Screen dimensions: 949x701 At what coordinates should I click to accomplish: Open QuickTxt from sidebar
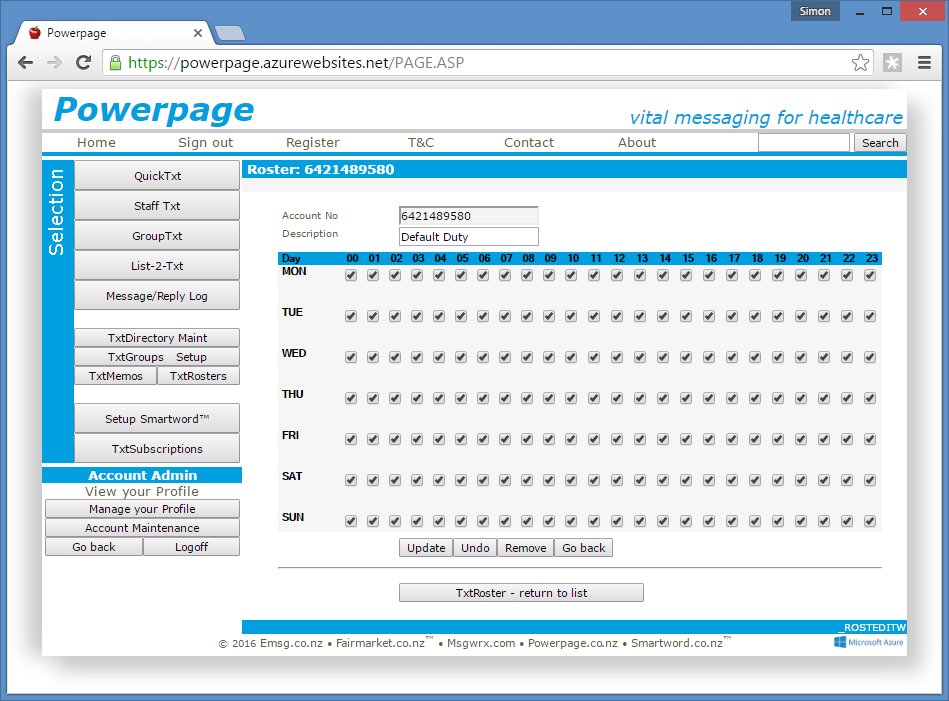coord(157,176)
